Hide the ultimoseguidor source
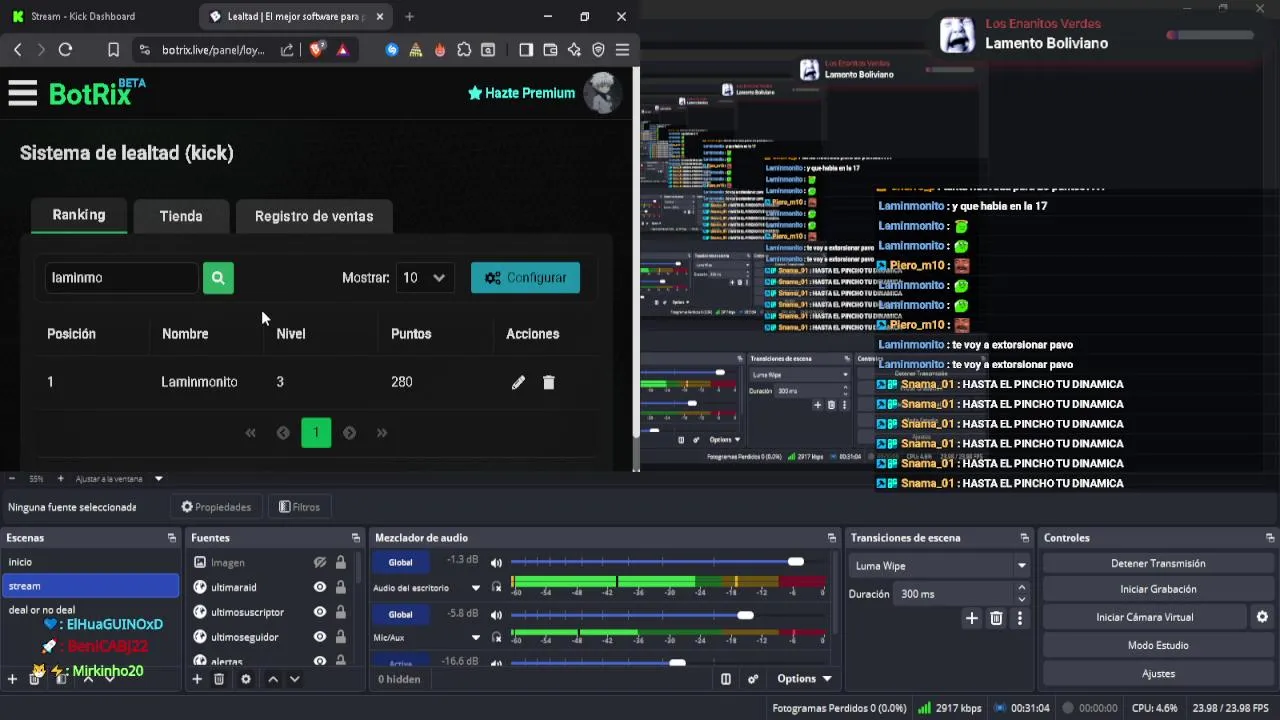Screen dimensions: 1280x720 pos(320,637)
